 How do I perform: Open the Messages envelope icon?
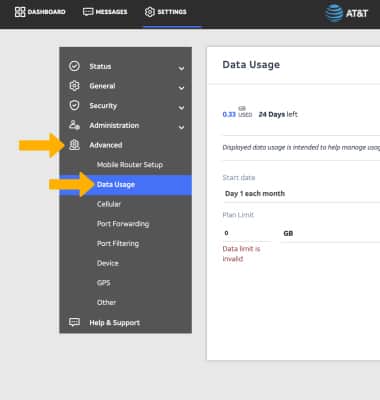tap(88, 12)
